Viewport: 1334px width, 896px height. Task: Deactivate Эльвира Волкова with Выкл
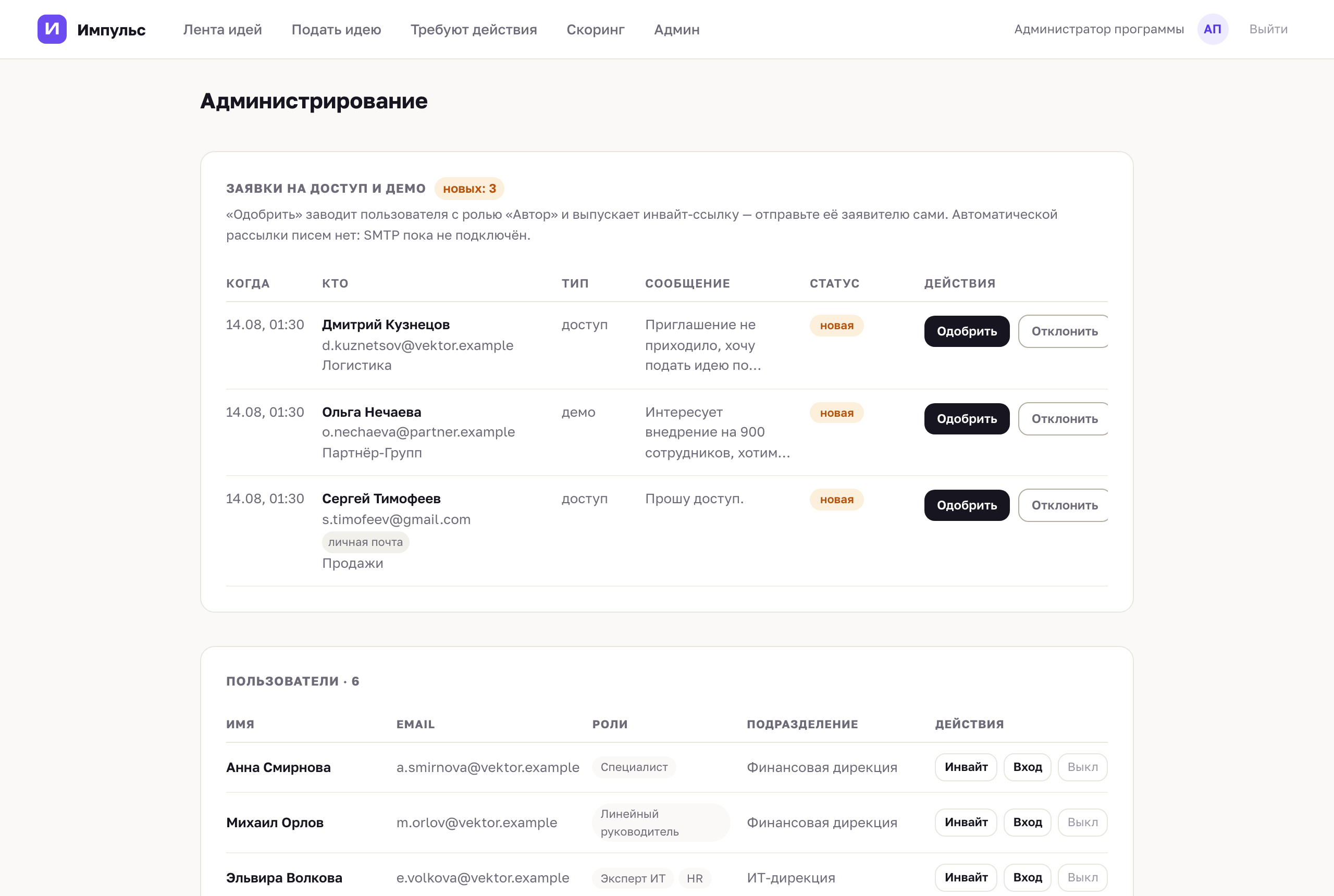tap(1082, 877)
